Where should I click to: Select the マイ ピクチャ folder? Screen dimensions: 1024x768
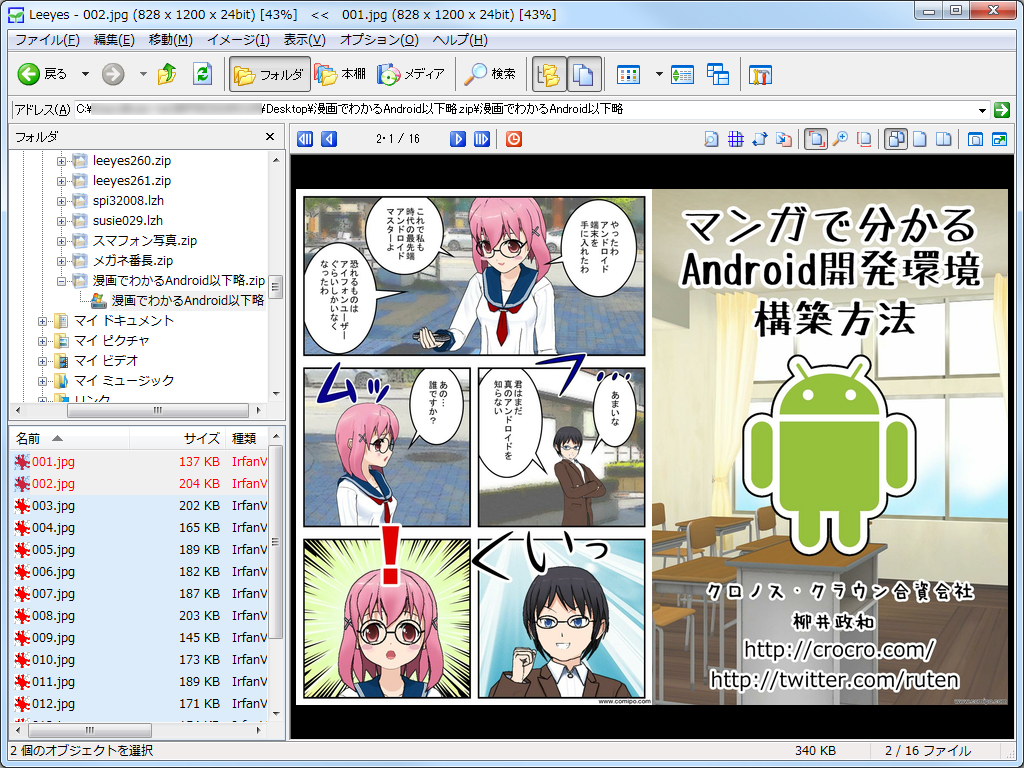111,341
